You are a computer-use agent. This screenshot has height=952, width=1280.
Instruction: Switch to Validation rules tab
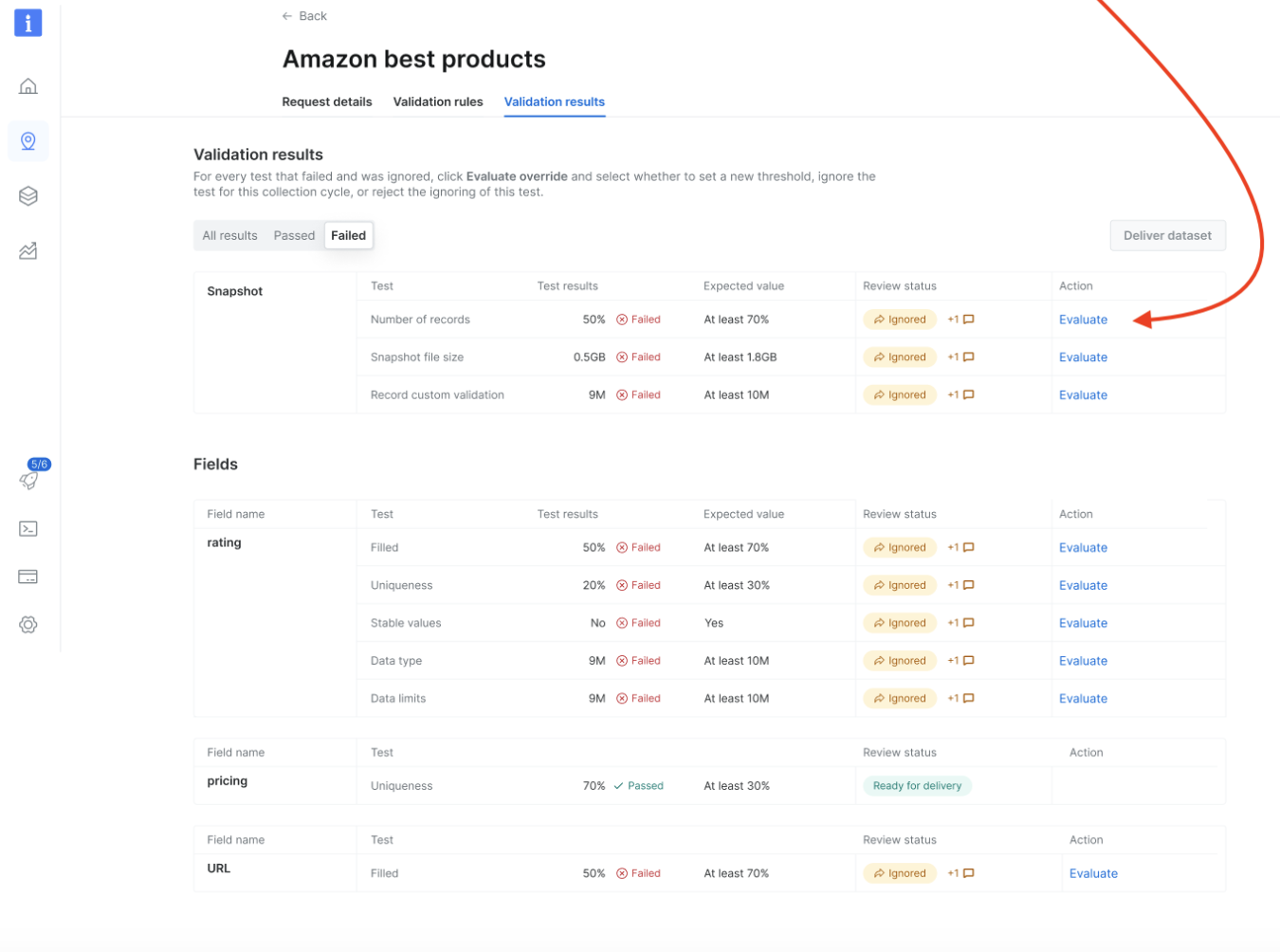(438, 101)
